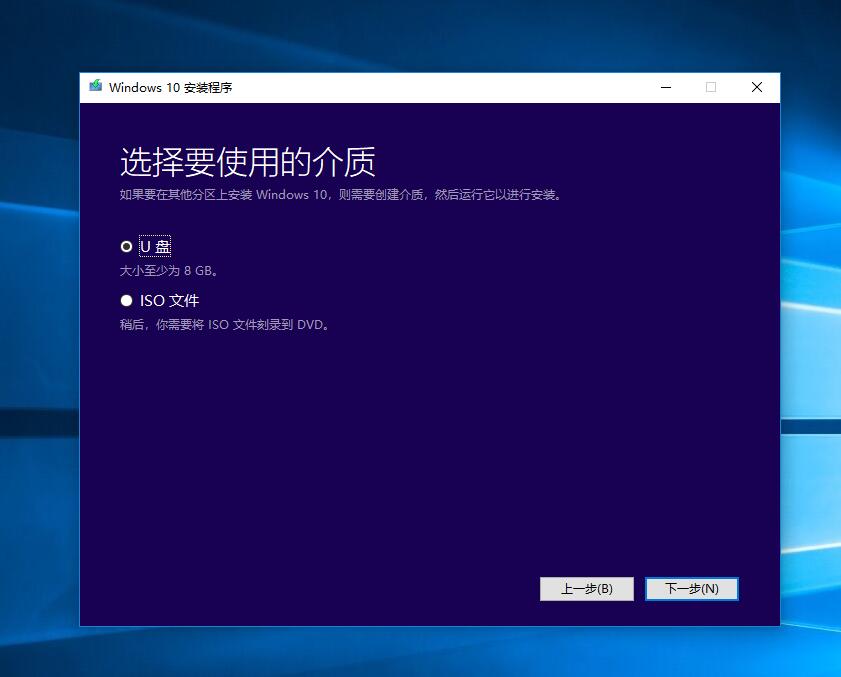Switch media type to ISO 文件
The width and height of the screenshot is (841, 677).
pos(126,300)
